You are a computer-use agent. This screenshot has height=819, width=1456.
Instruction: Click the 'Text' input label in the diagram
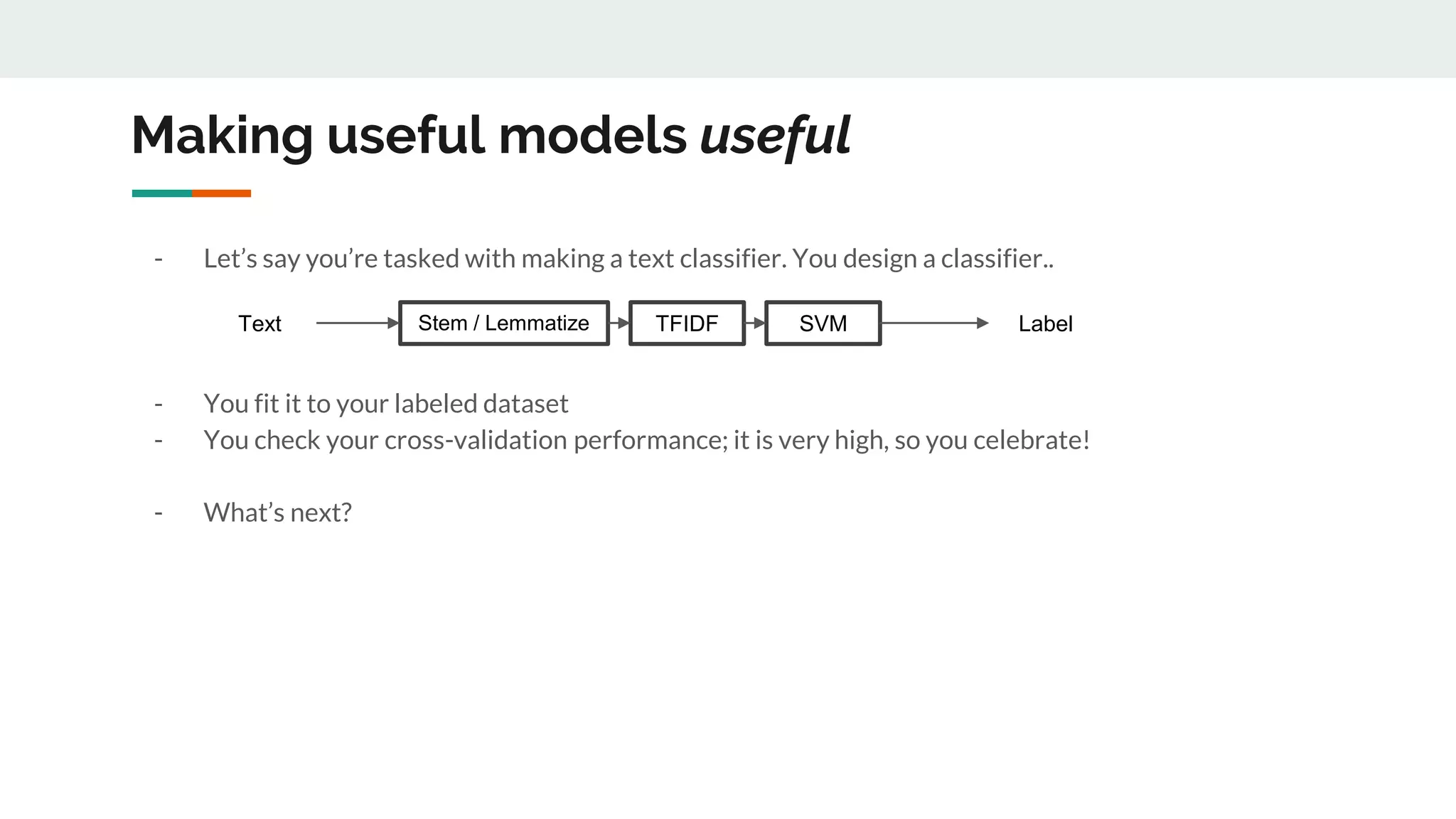coord(259,323)
